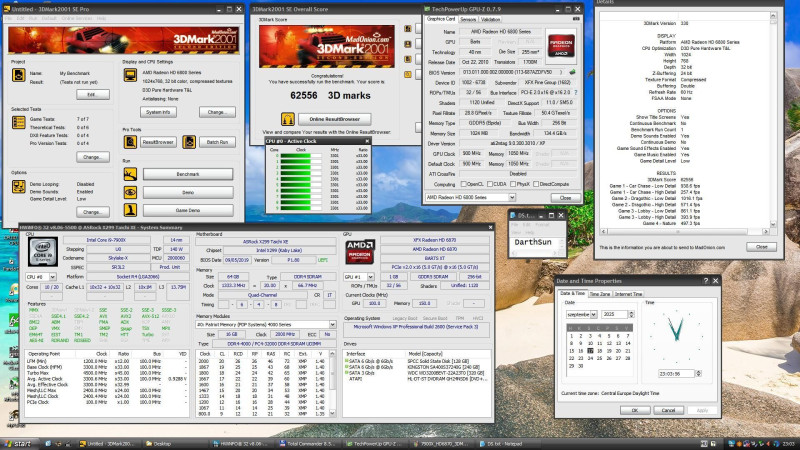800x450 pixels.
Task: Click the Date and Time help question mark
Action: coord(706,281)
